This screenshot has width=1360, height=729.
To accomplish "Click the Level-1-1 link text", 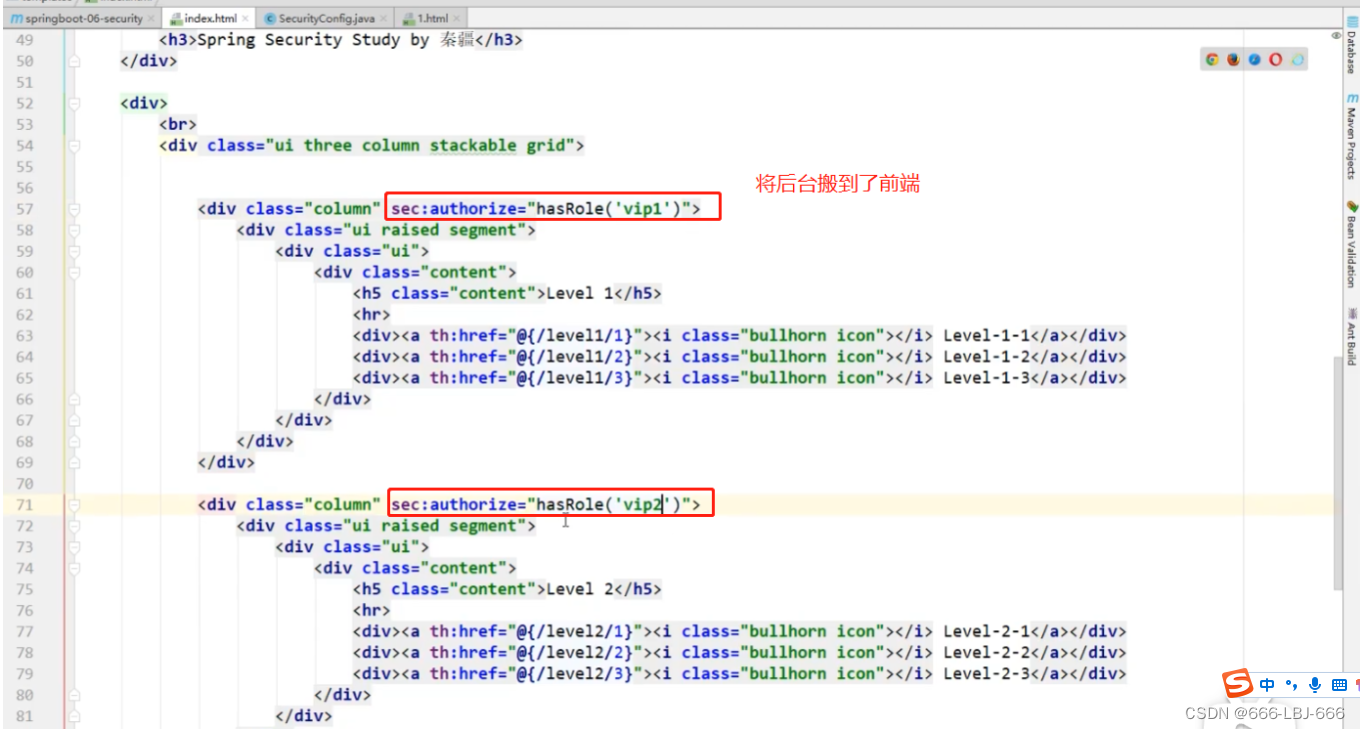I will pos(987,336).
